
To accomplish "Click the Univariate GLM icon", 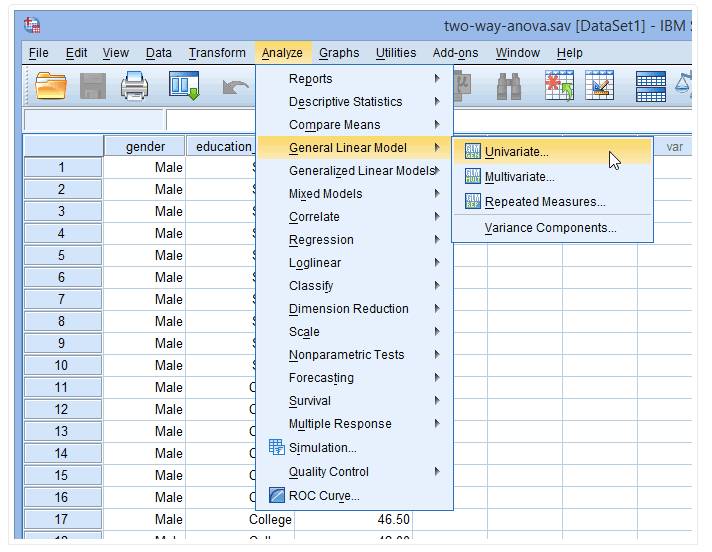I will pos(472,151).
